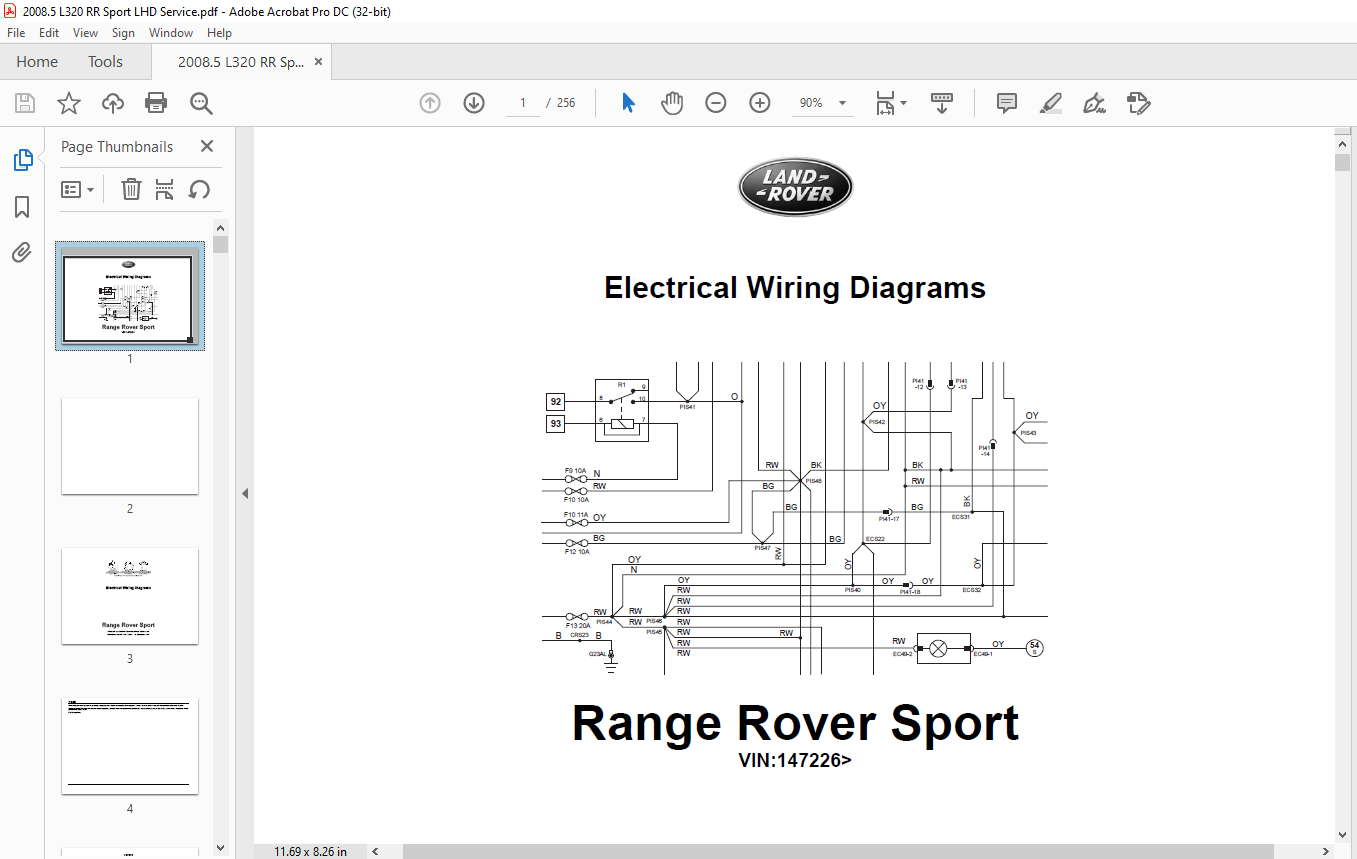1357x859 pixels.
Task: Go to next page arrow
Action: [x=474, y=103]
